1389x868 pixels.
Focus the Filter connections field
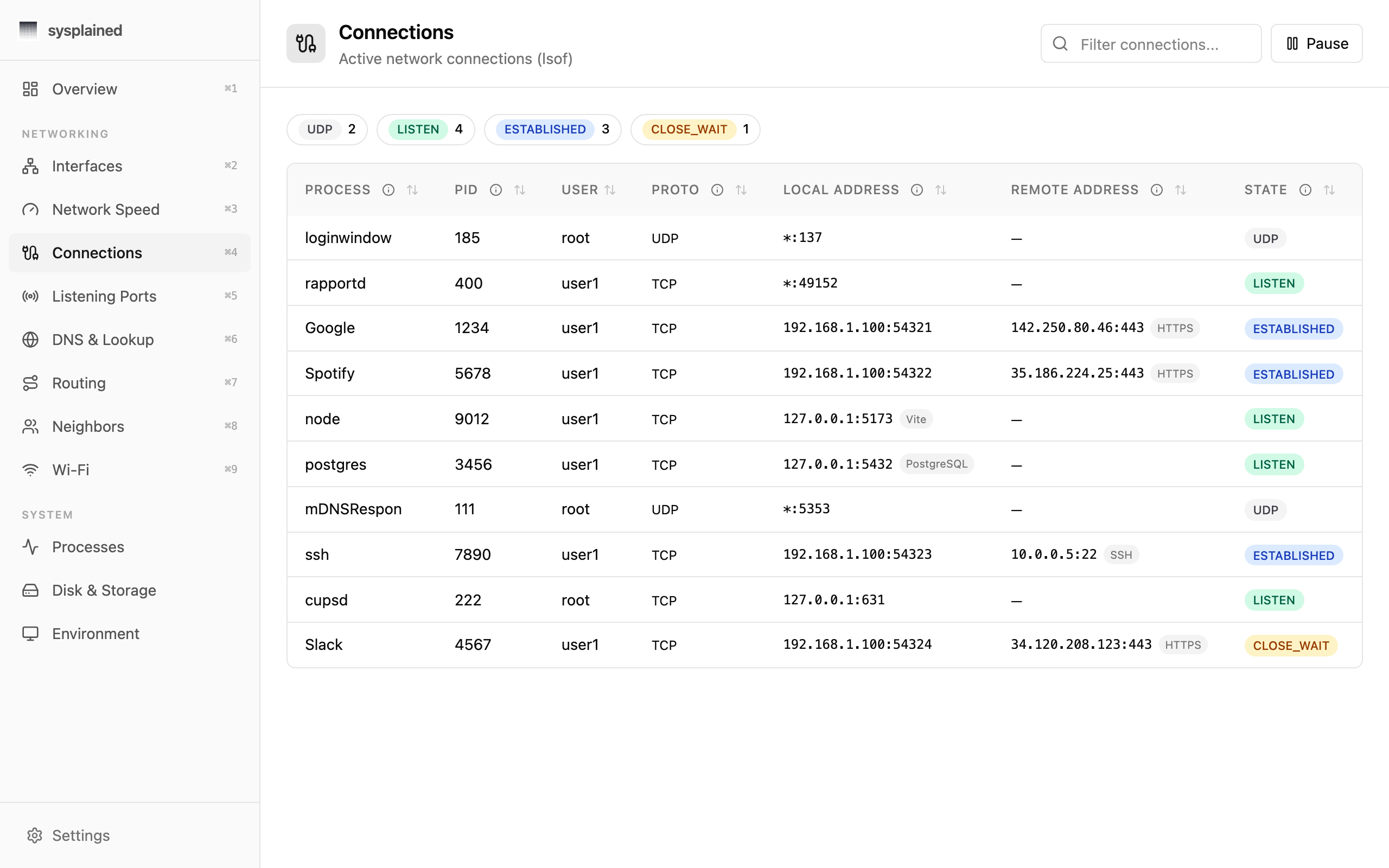[x=1151, y=43]
